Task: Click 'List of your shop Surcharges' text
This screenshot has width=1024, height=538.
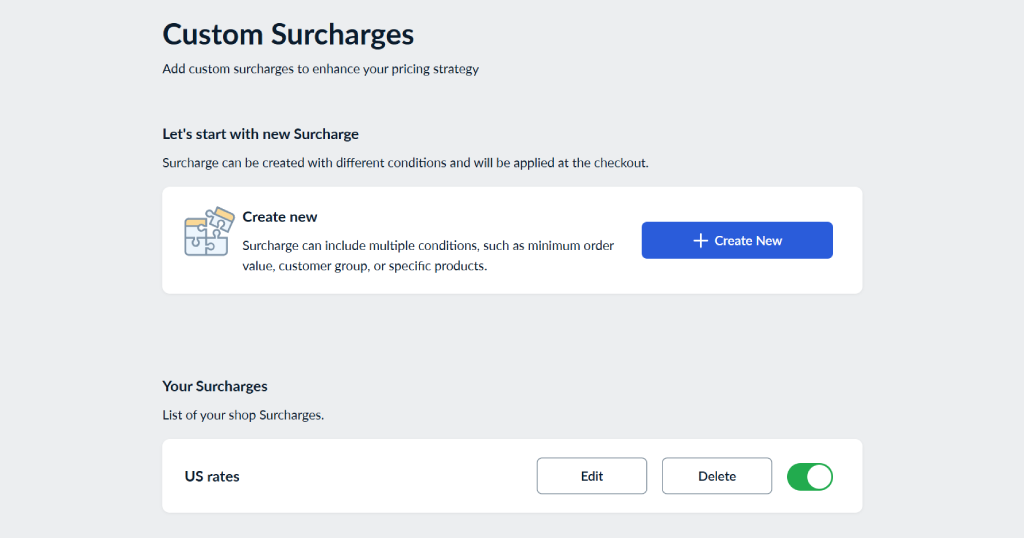Action: pos(243,415)
